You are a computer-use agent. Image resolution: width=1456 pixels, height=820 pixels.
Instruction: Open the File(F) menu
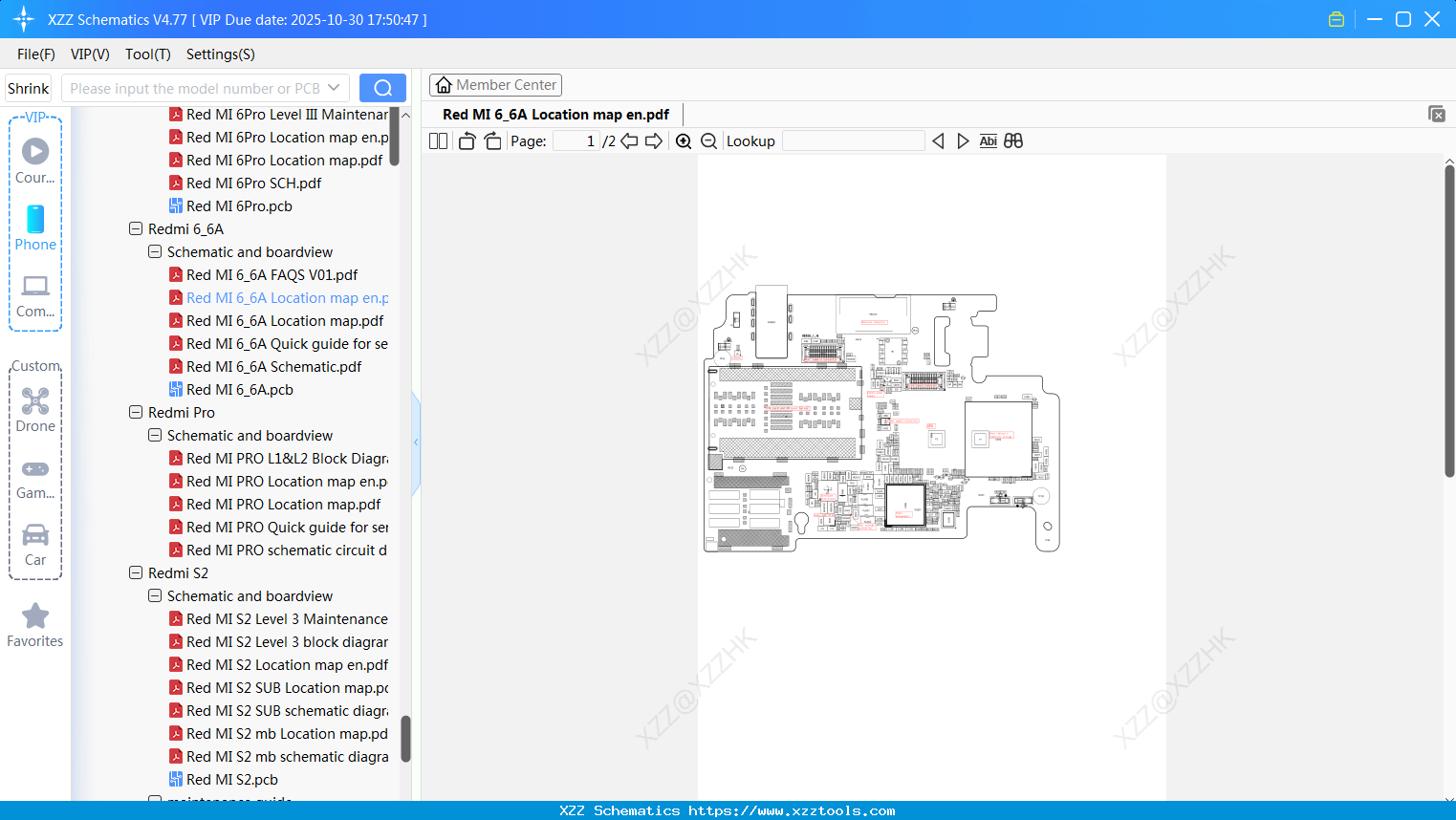(x=36, y=54)
